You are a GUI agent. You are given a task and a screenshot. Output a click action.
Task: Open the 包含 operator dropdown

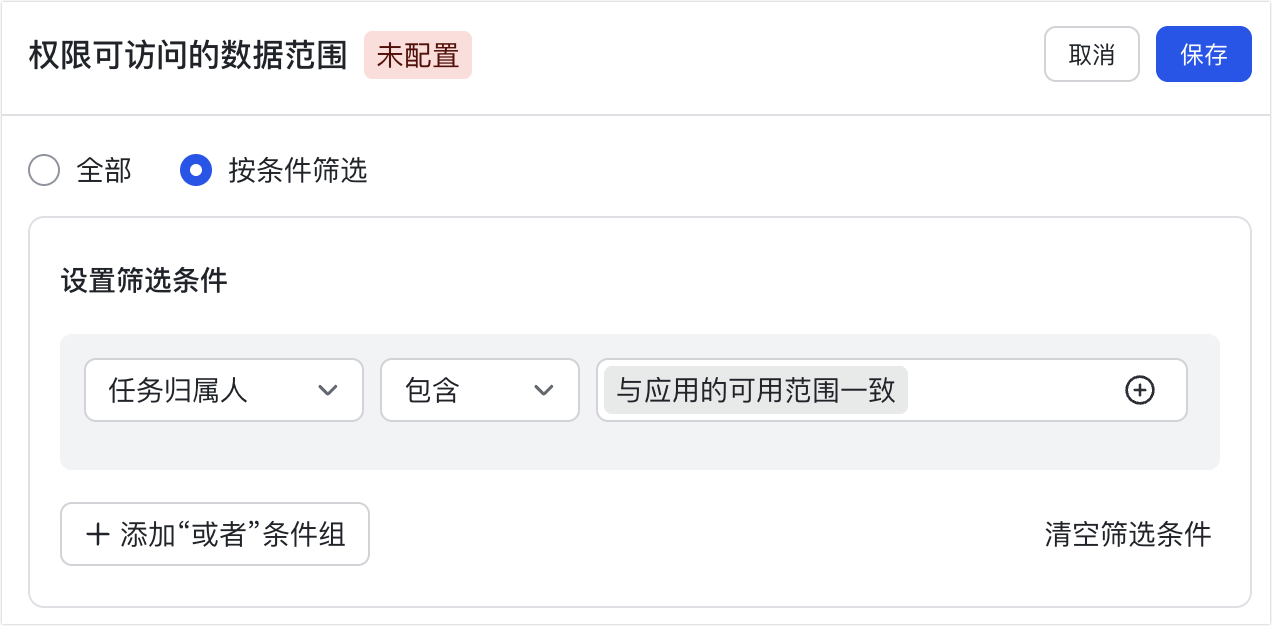(x=479, y=390)
